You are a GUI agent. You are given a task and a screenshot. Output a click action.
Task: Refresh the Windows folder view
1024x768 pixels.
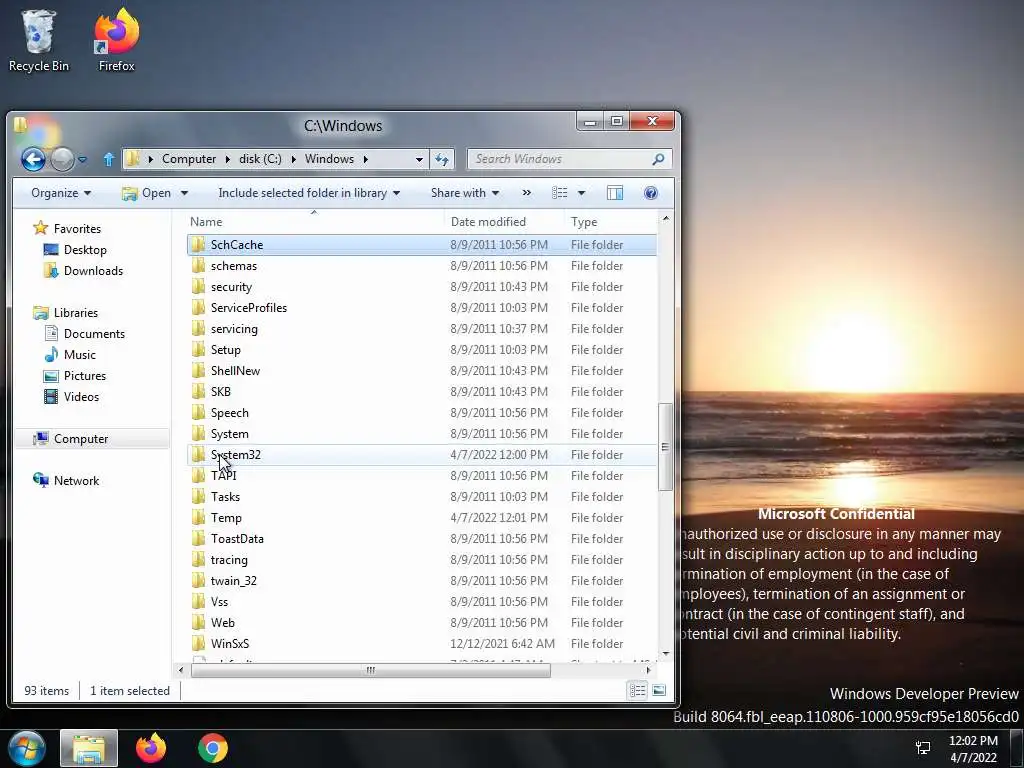tap(442, 159)
